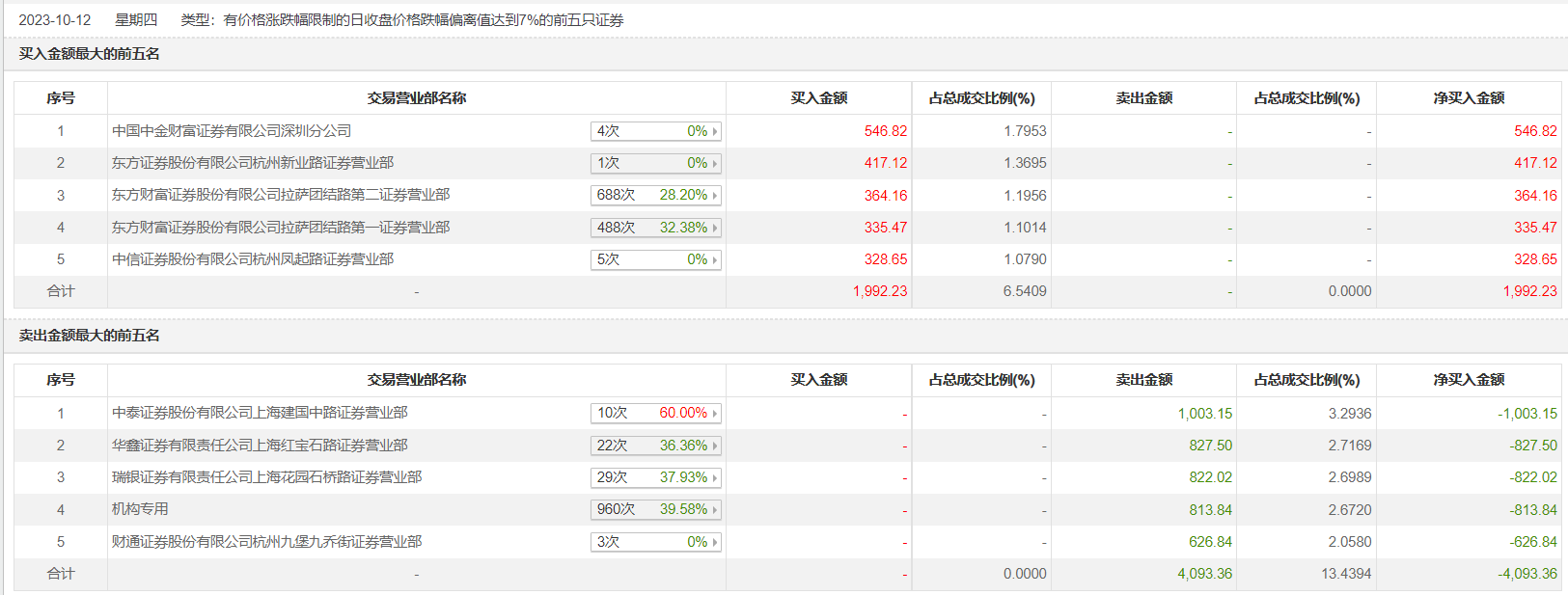The width and height of the screenshot is (1568, 595).
Task: Open 中泰证券上海建国中路证券营业部 link
Action: [260, 413]
